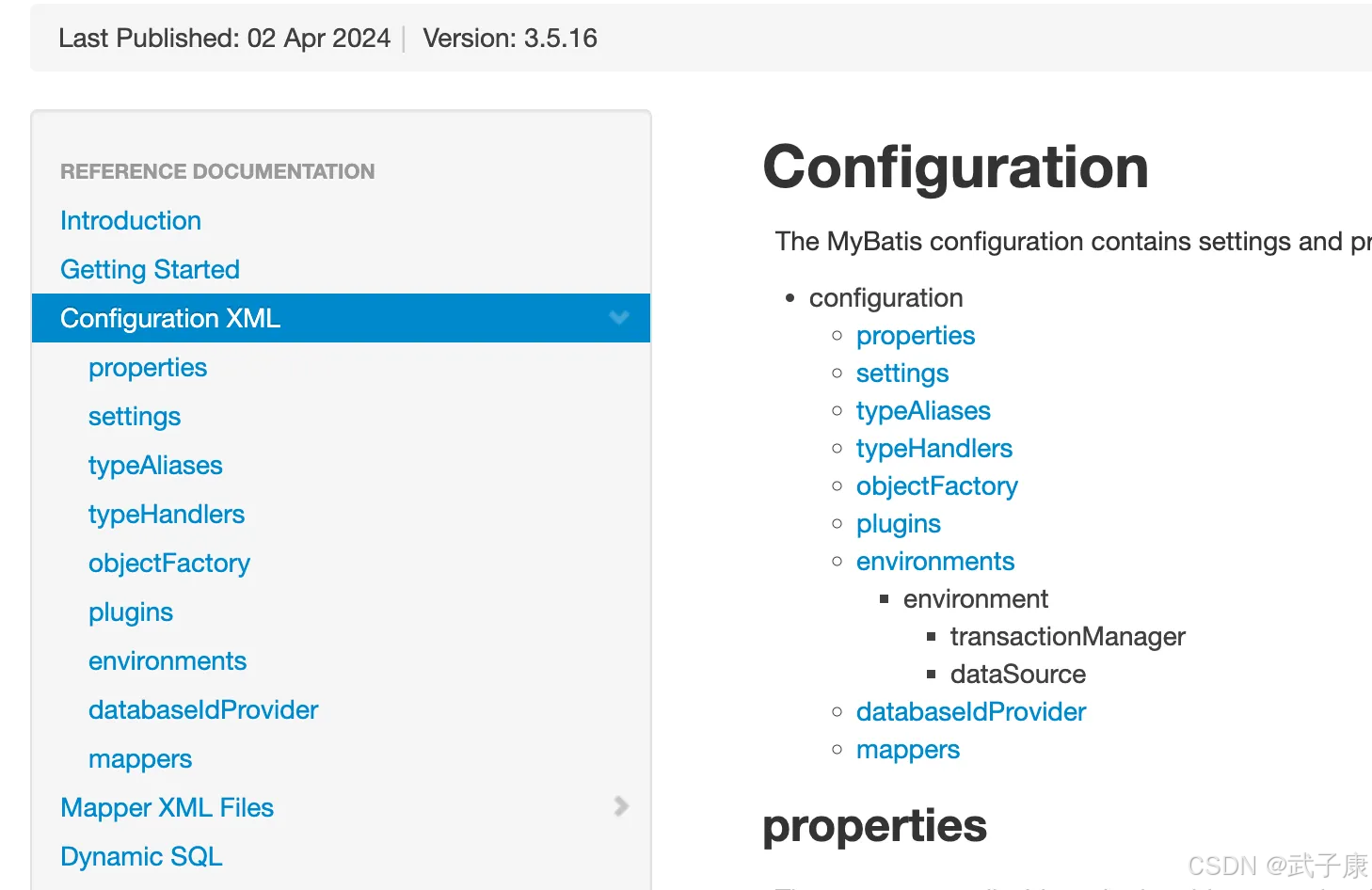Image resolution: width=1372 pixels, height=890 pixels.
Task: Go to settings in the sidebar
Action: click(x=135, y=417)
